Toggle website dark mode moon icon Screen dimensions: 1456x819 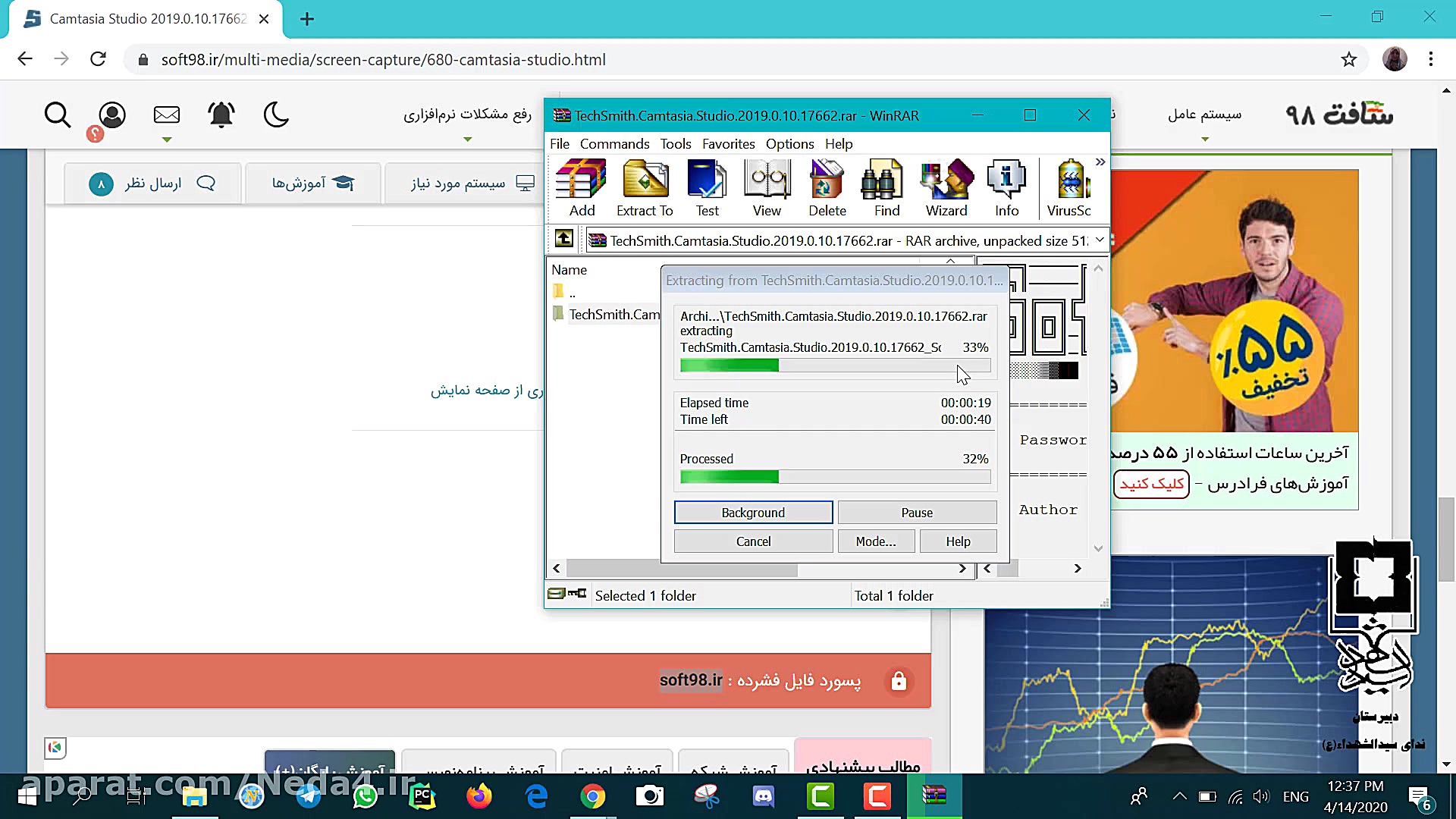point(275,115)
